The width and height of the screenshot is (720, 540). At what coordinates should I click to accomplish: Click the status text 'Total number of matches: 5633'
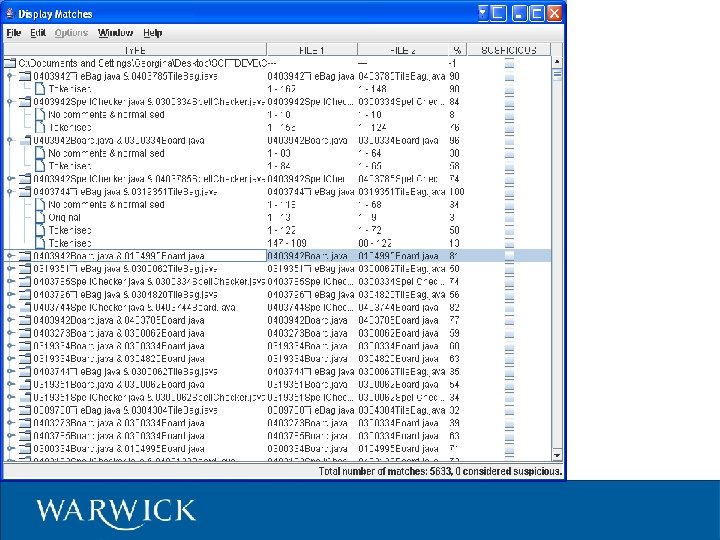click(386, 471)
